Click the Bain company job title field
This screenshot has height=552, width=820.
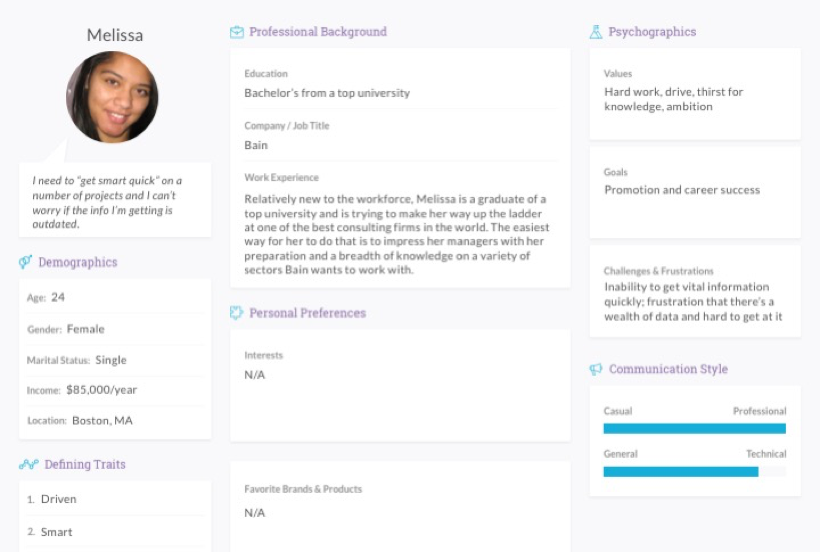pos(256,145)
